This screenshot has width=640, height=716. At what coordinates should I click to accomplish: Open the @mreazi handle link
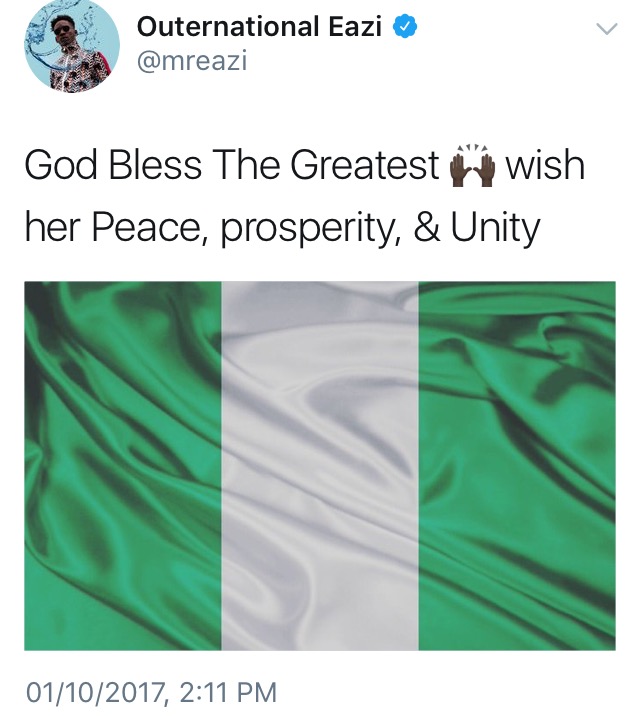pyautogui.click(x=192, y=61)
